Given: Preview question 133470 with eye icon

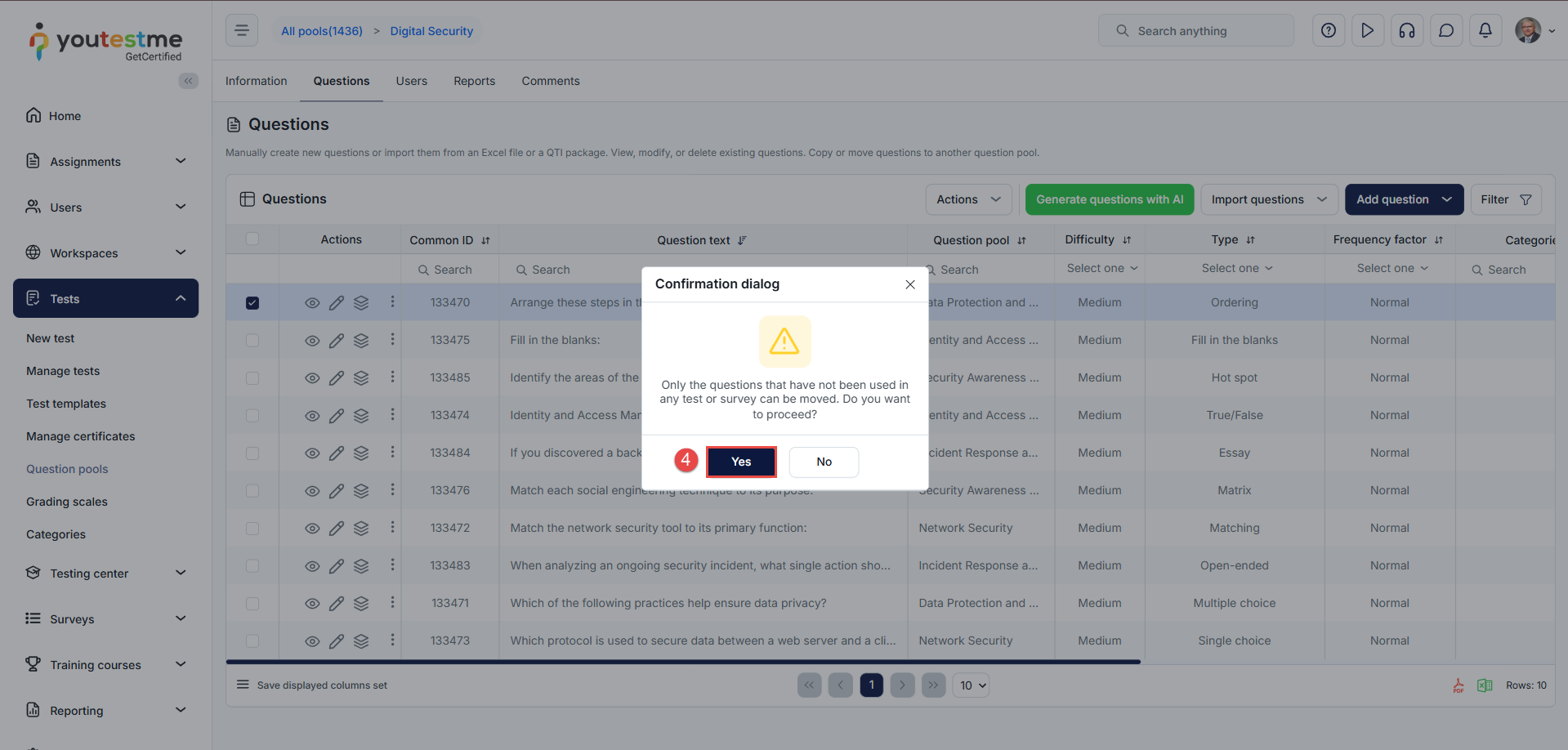Looking at the screenshot, I should (x=312, y=303).
